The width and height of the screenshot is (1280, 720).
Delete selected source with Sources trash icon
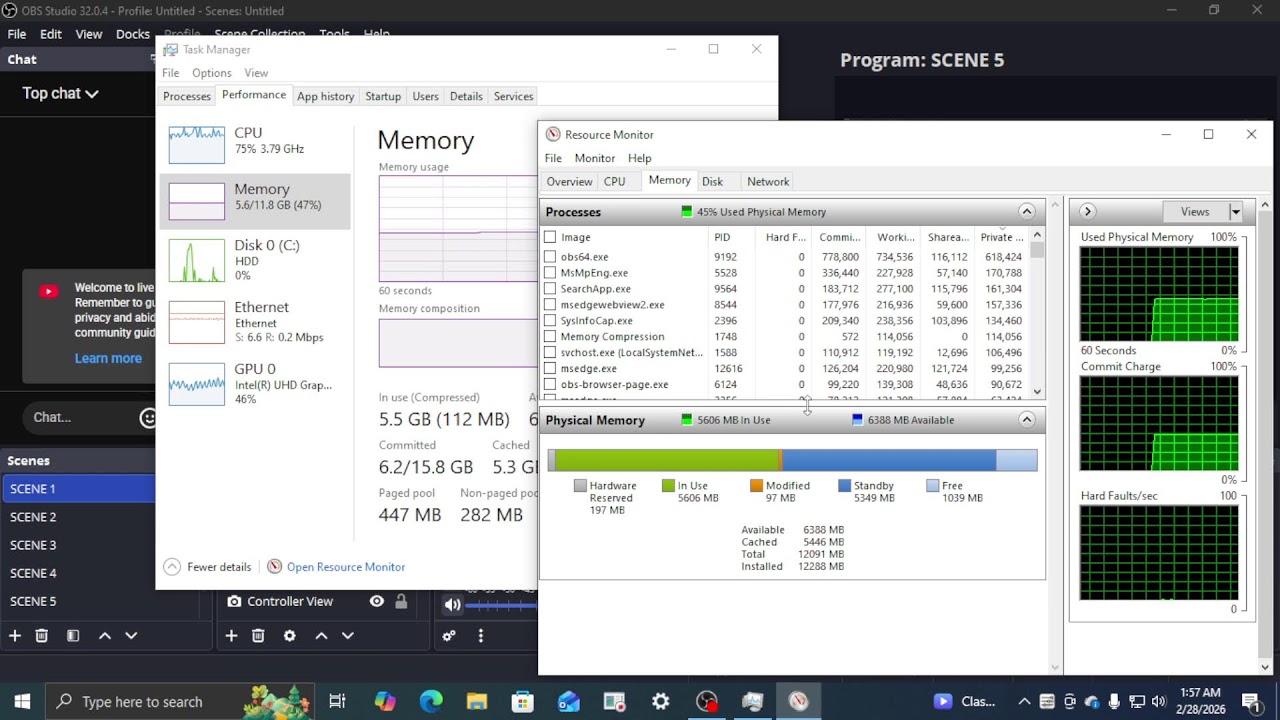tap(258, 635)
